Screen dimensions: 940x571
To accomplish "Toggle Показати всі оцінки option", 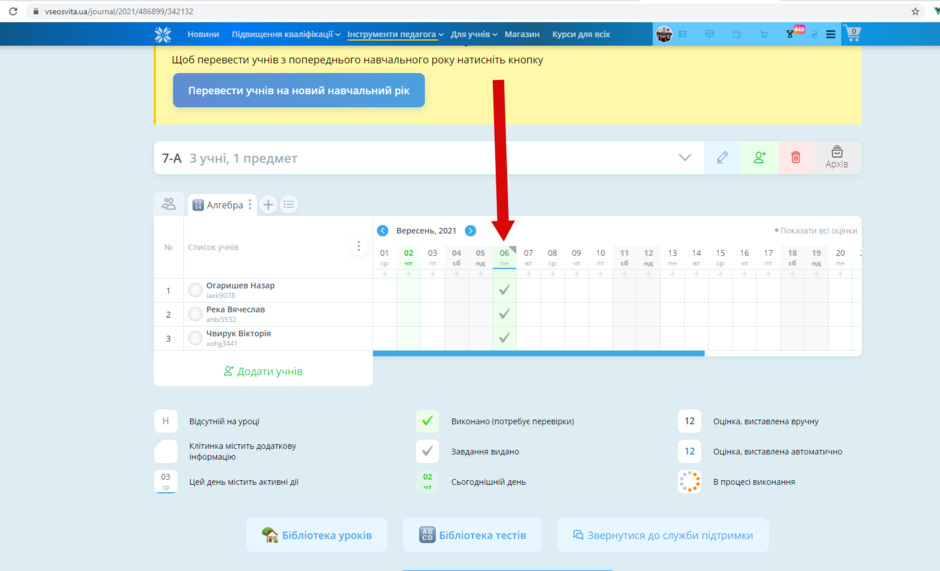I will (x=815, y=230).
